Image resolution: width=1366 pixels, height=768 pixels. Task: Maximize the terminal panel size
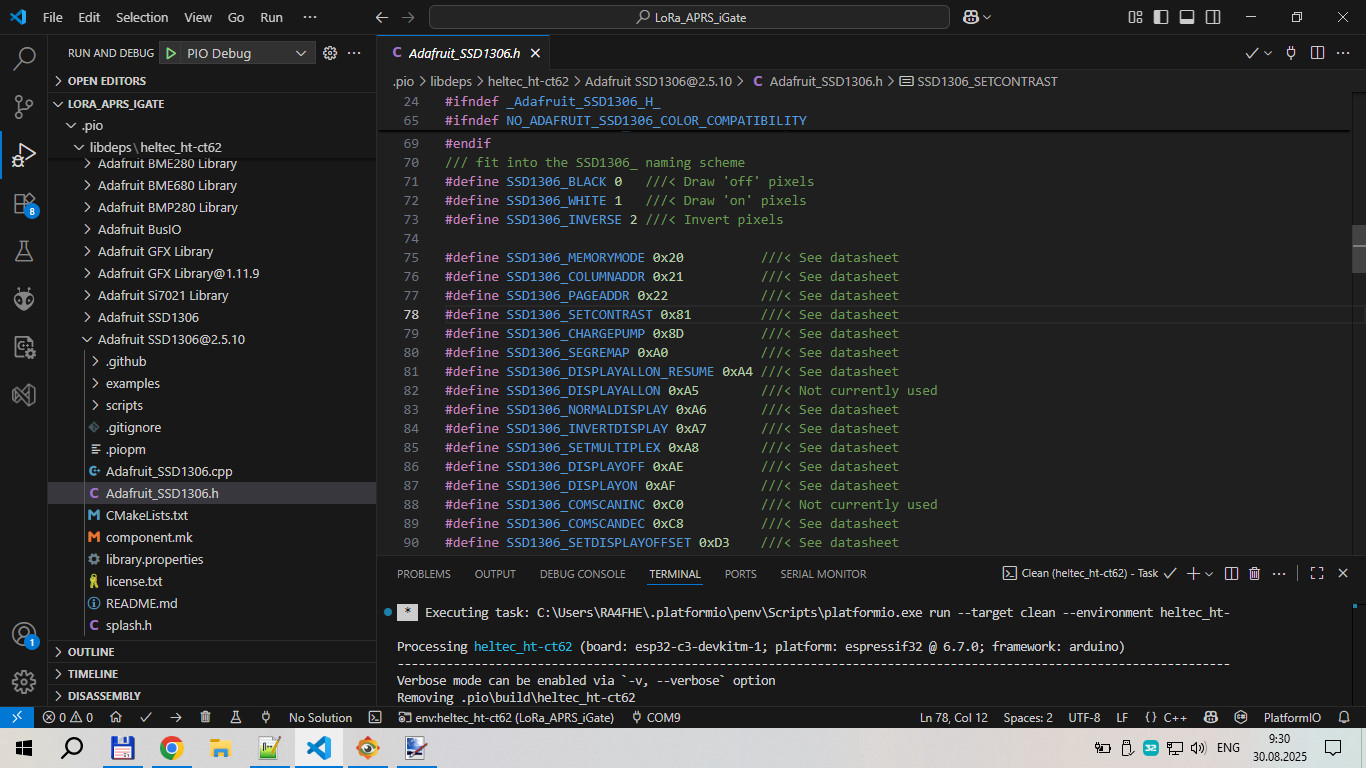(1317, 574)
